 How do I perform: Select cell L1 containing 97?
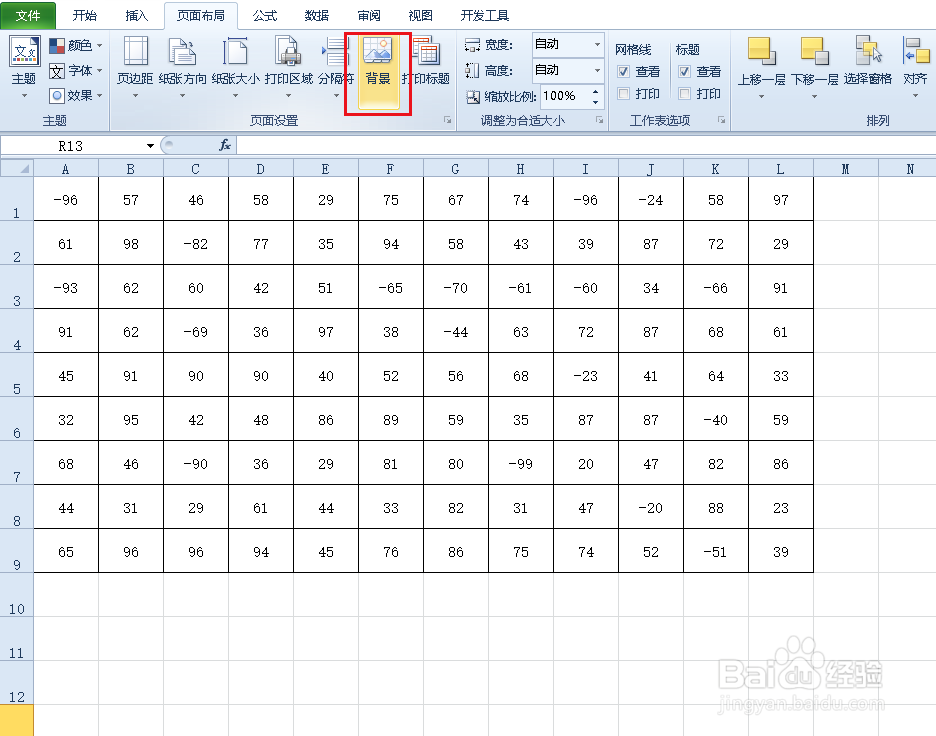[x=781, y=199]
